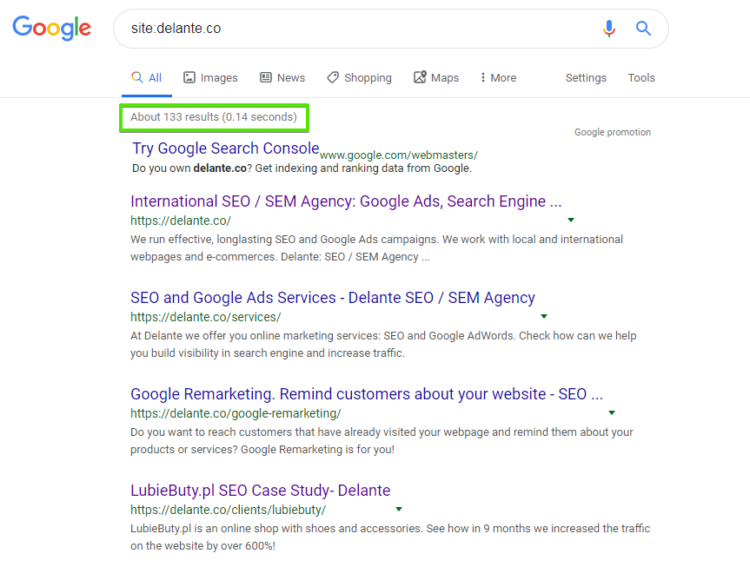Expand dropdown arrow next to google-remarketing URL
The image size is (750, 567).
[x=612, y=412]
